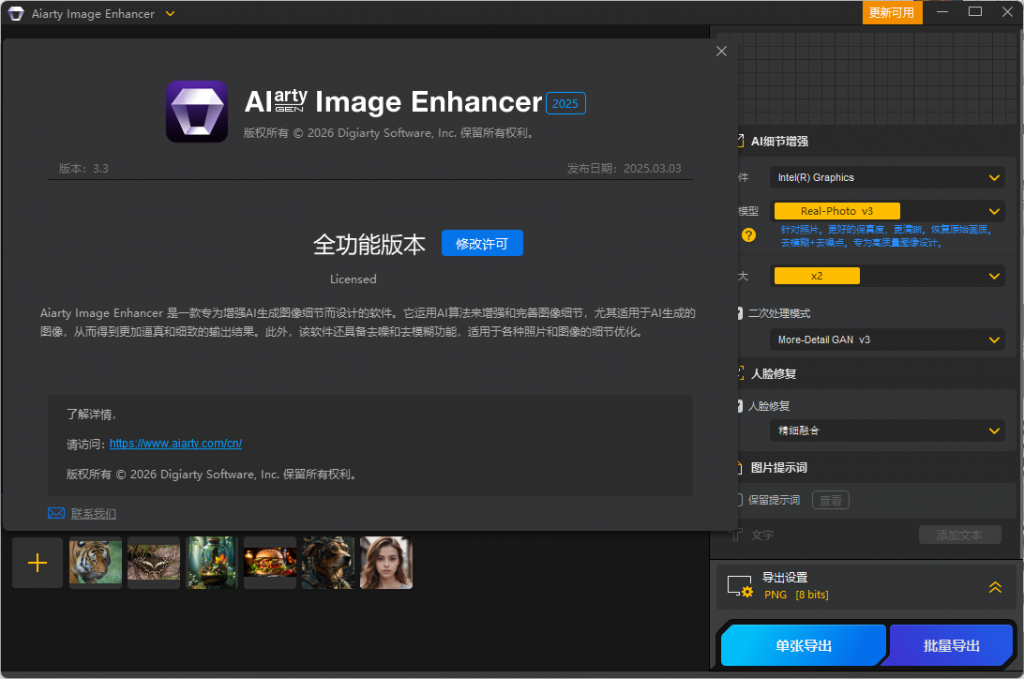
Task: Open the More-Detail GAN v3 dropdown
Action: click(x=887, y=340)
